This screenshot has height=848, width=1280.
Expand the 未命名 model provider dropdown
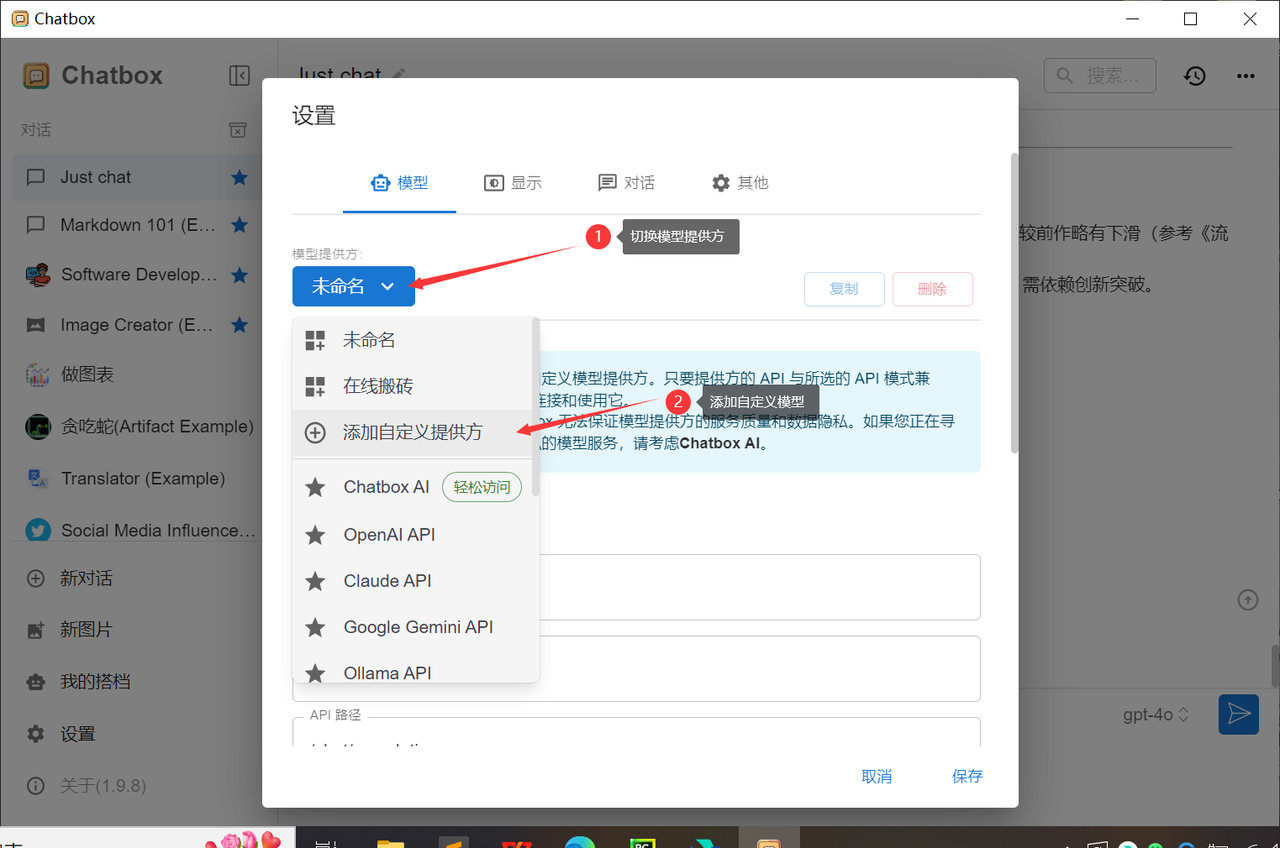(353, 287)
